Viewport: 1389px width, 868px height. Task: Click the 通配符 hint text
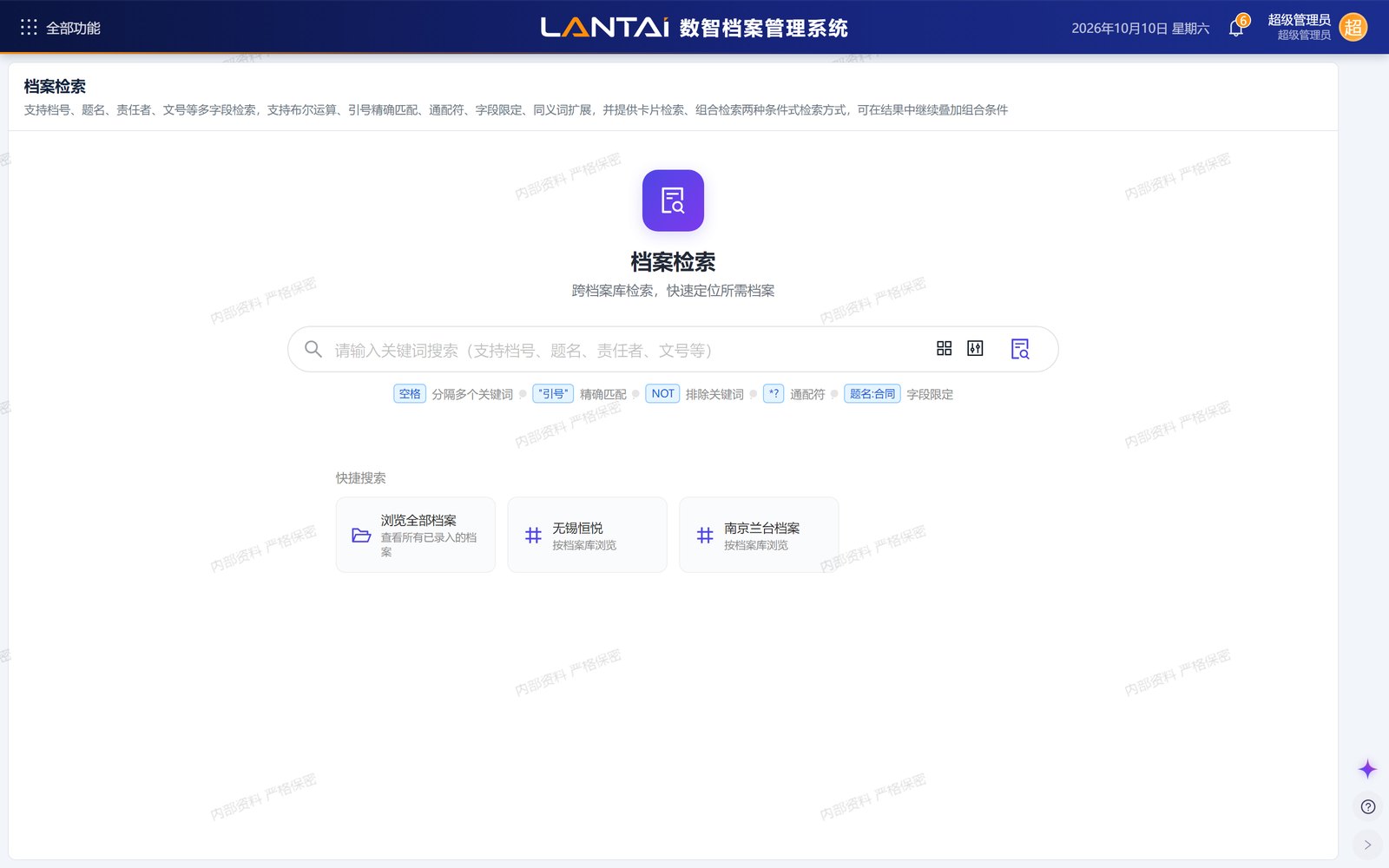807,395
